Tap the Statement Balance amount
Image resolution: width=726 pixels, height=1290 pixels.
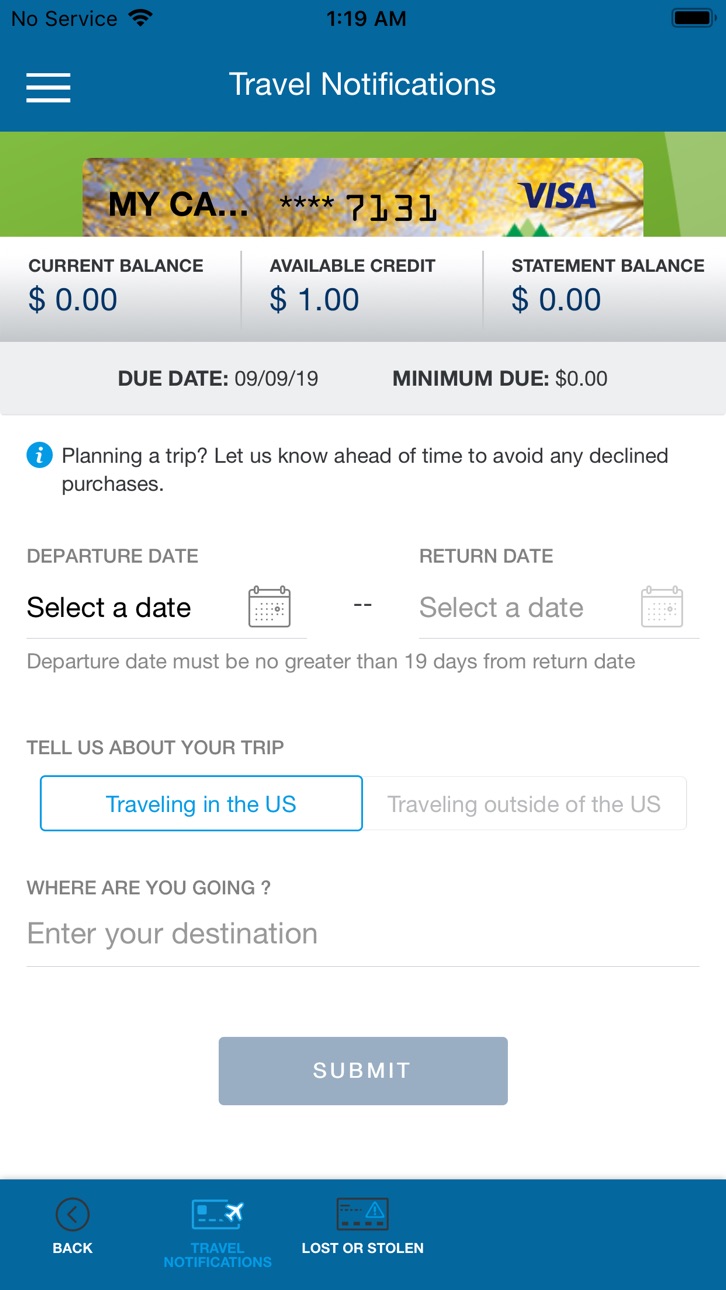pyautogui.click(x=556, y=300)
